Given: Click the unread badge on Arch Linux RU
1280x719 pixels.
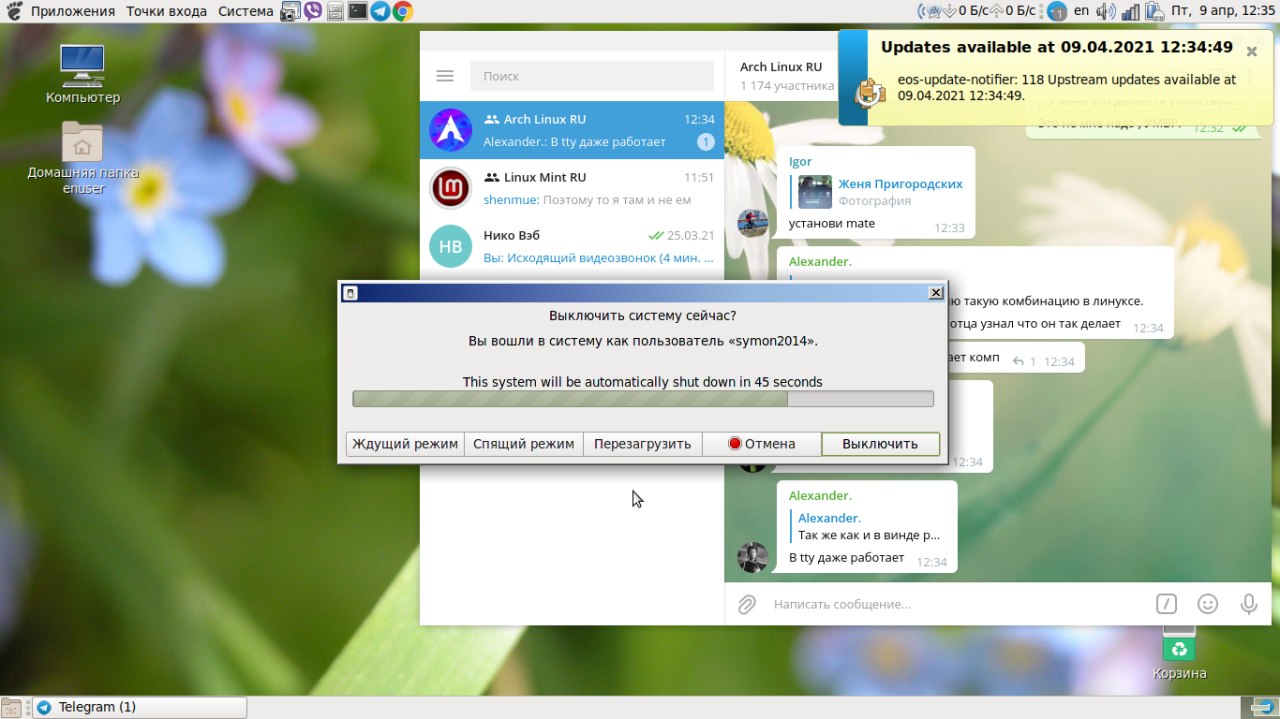Looking at the screenshot, I should click(x=705, y=143).
